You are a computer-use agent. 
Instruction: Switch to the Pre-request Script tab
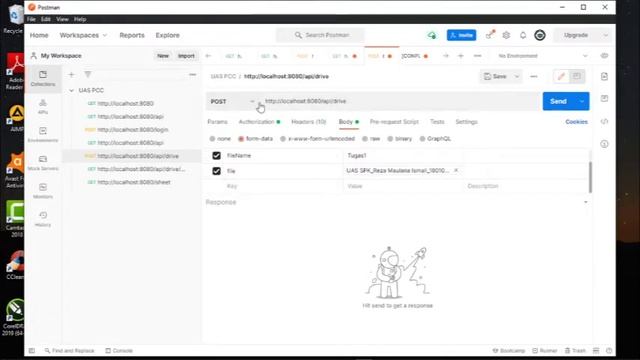394,122
